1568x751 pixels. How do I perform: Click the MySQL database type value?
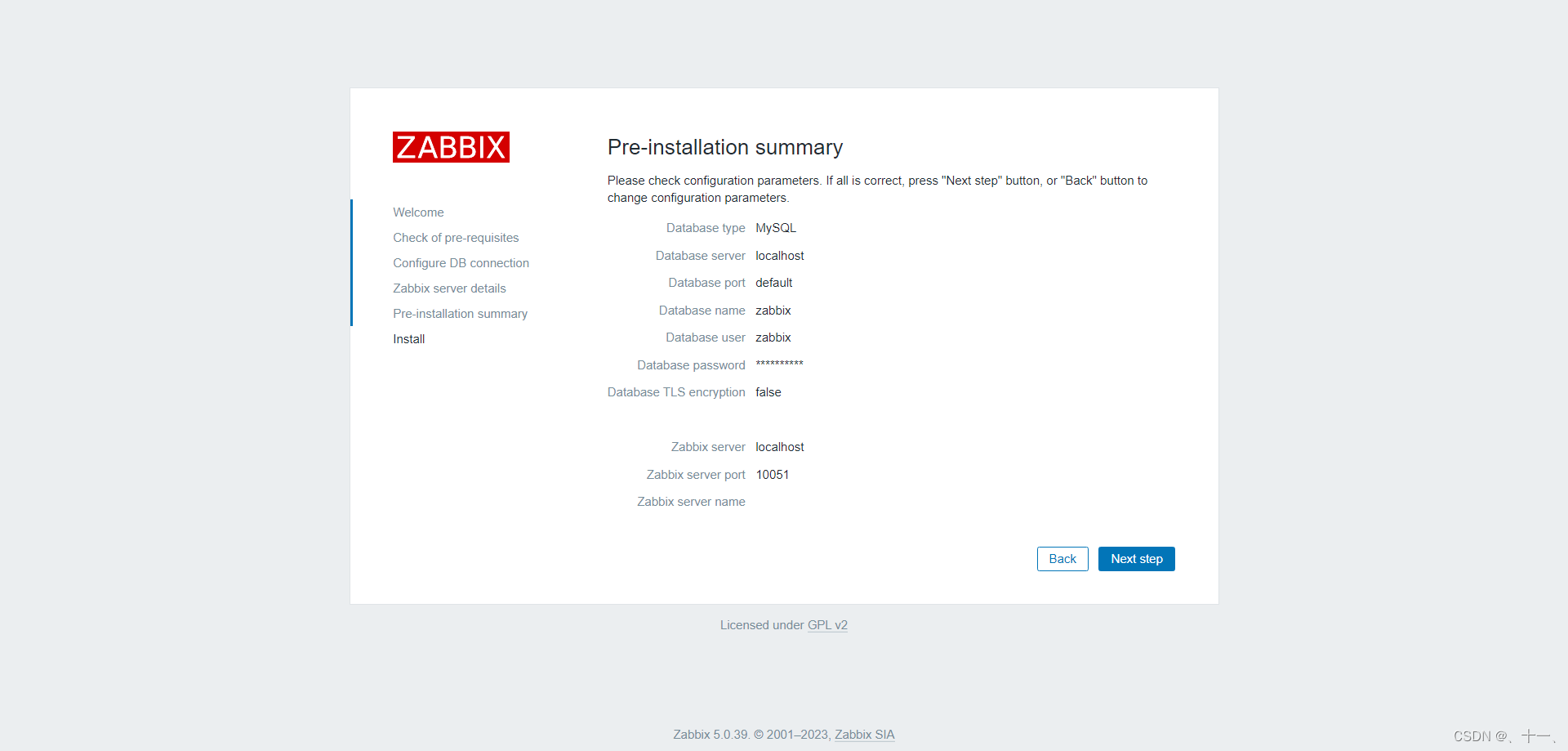coord(776,228)
